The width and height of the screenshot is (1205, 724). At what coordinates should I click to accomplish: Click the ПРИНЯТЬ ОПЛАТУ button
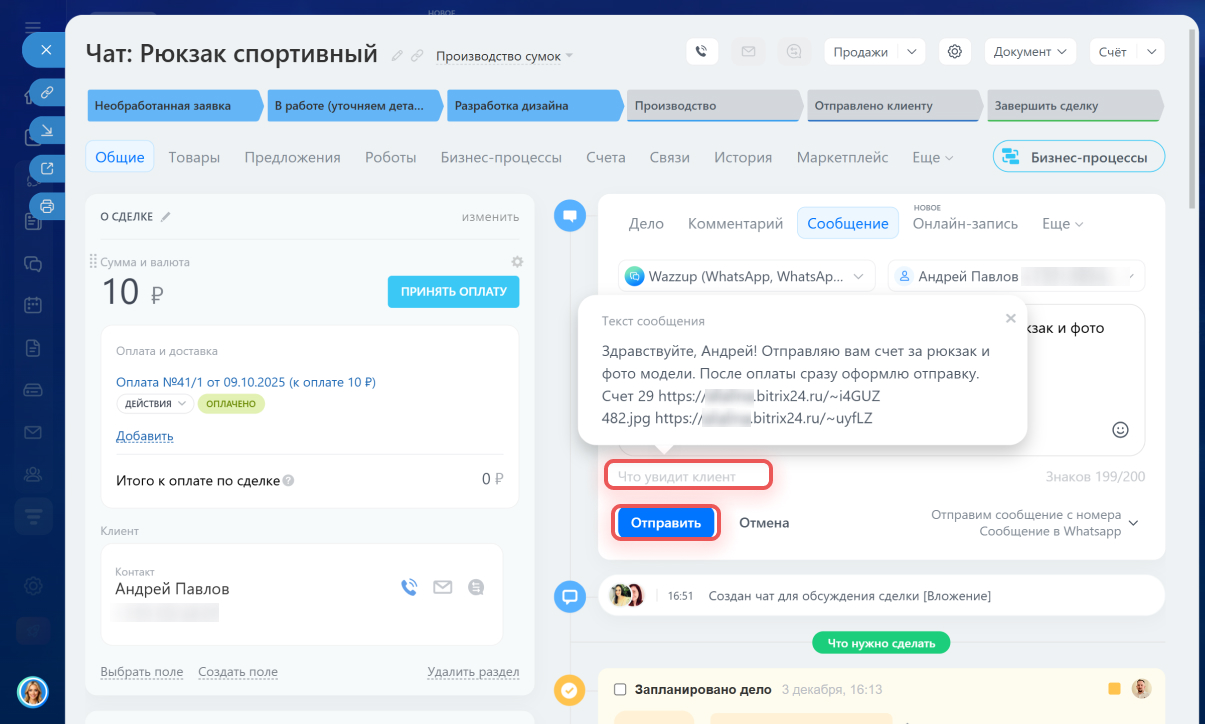(x=453, y=292)
